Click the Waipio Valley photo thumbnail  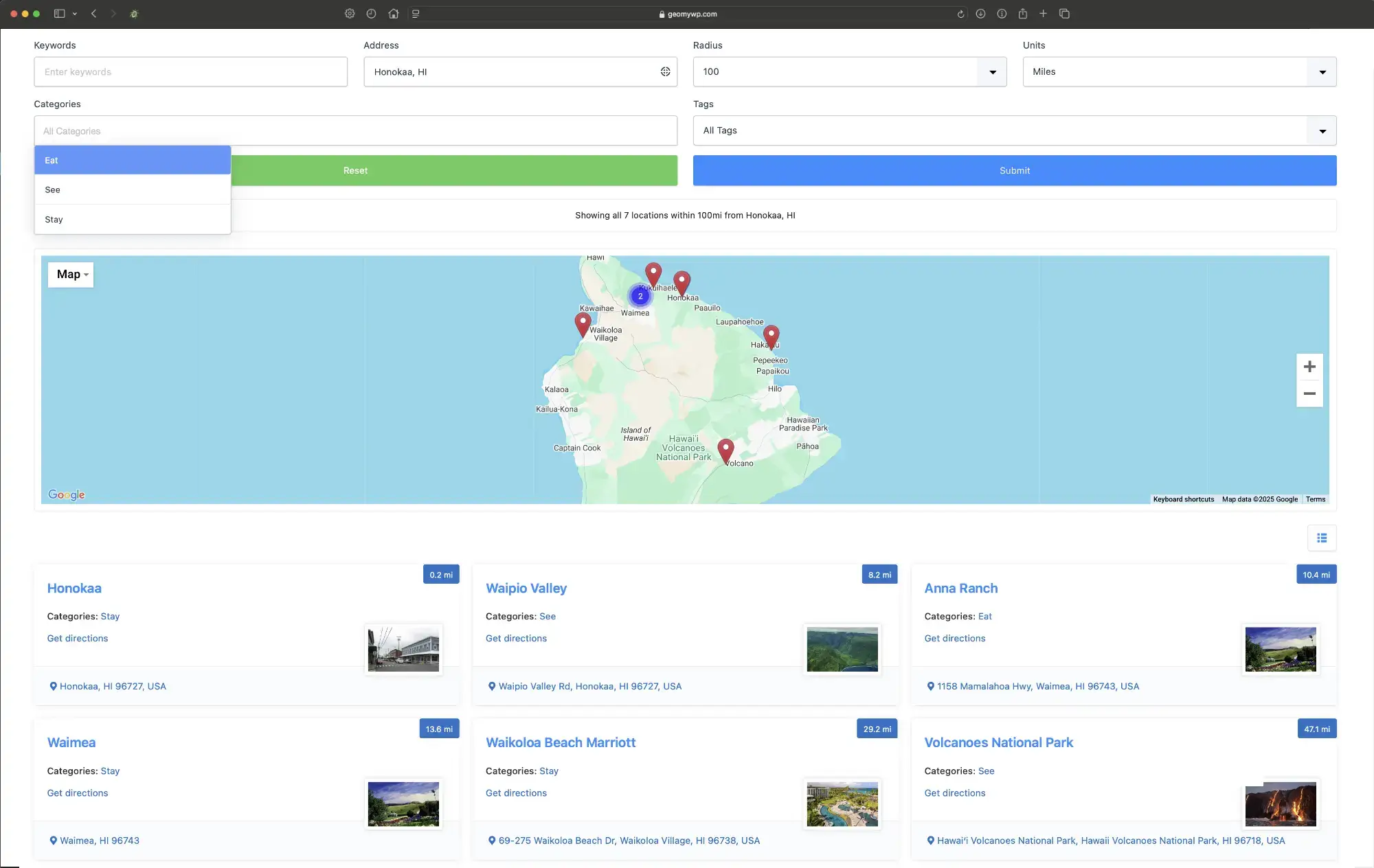coord(842,649)
